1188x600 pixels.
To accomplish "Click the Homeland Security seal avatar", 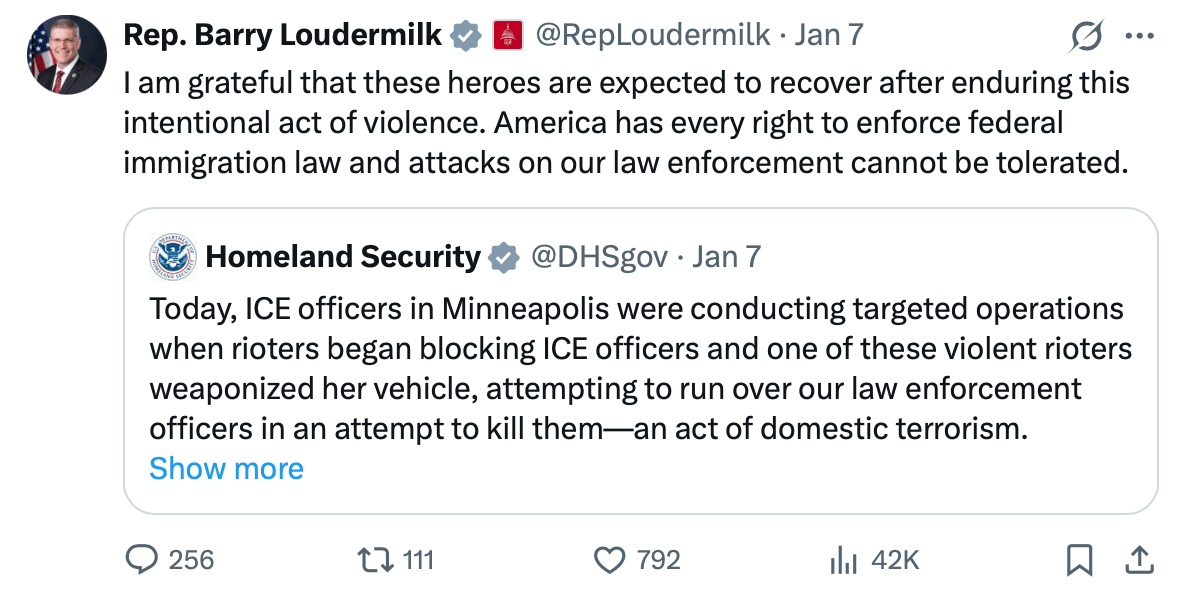I will (174, 257).
